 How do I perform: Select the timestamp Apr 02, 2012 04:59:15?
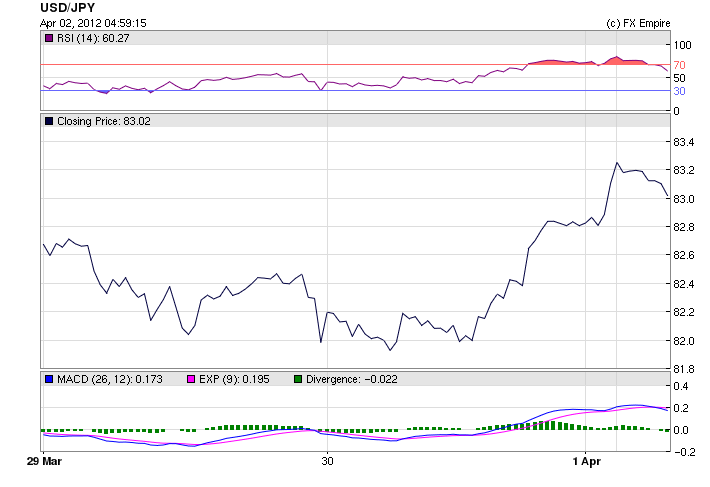93,23
